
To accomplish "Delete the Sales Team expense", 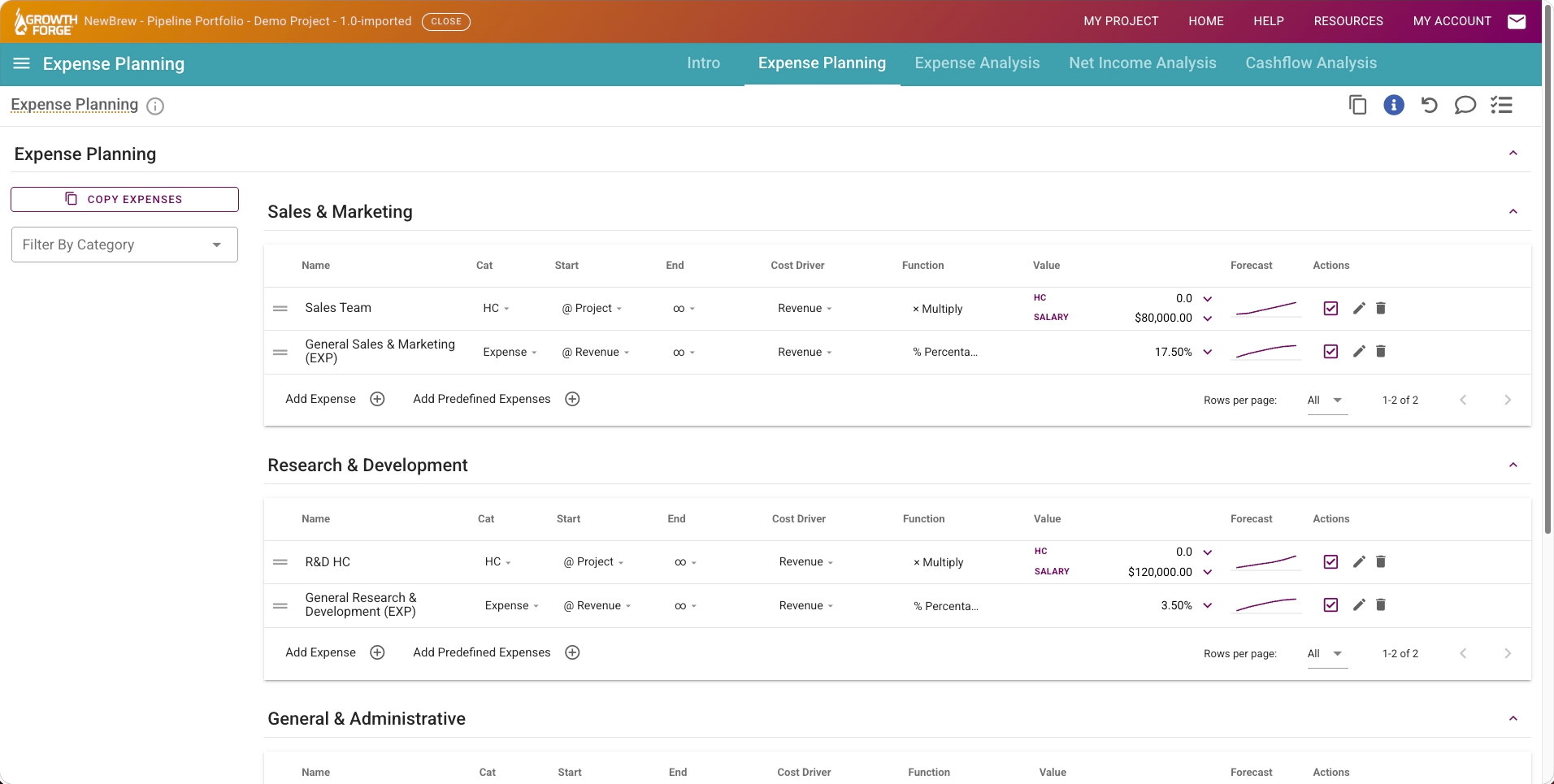I will point(1381,308).
